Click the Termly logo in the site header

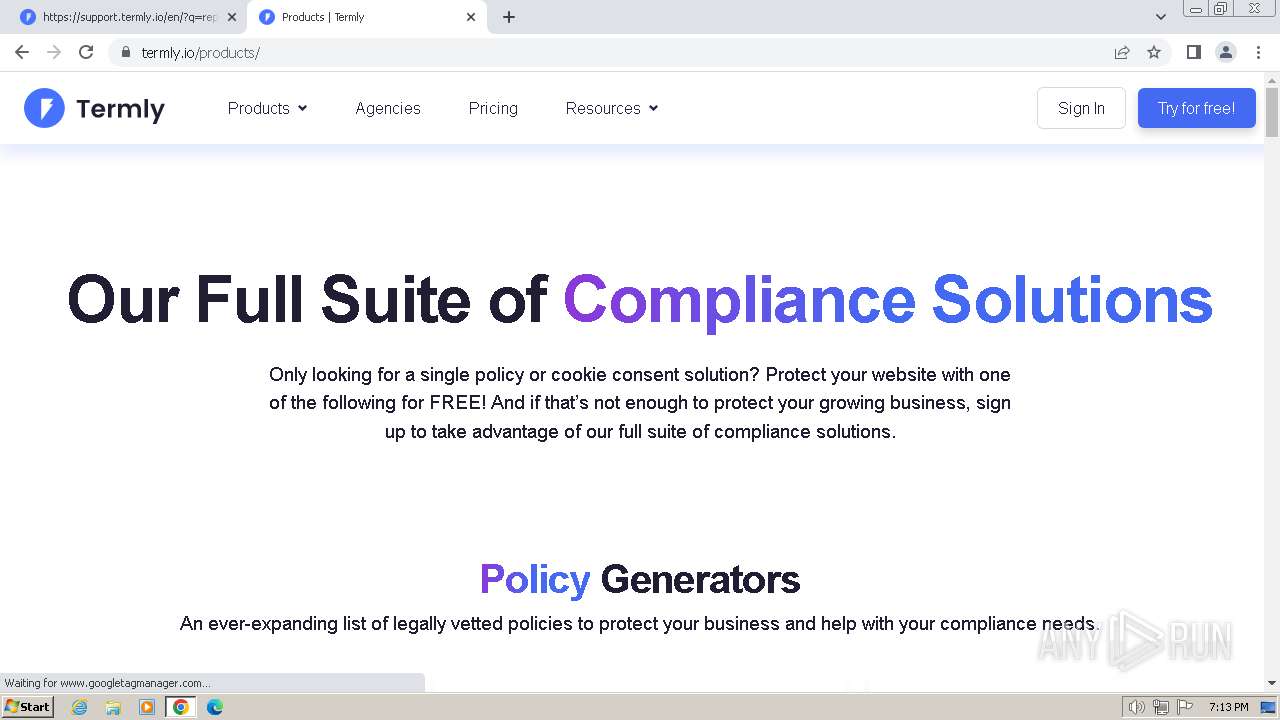[94, 108]
